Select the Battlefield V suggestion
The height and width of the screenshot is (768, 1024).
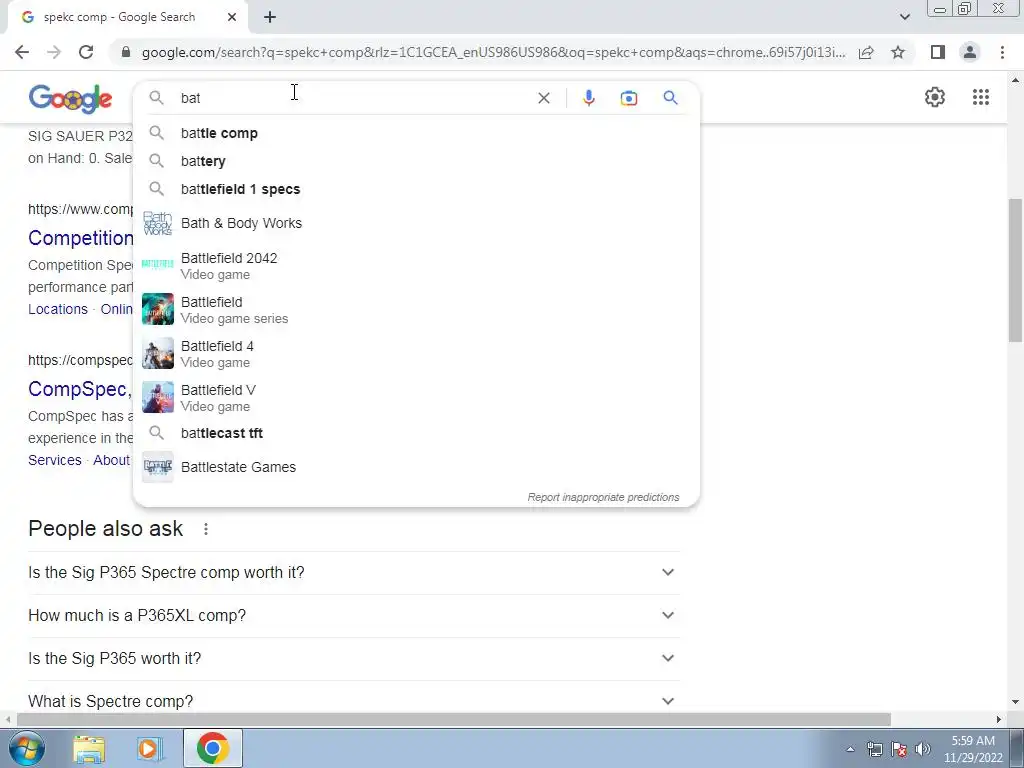click(416, 397)
